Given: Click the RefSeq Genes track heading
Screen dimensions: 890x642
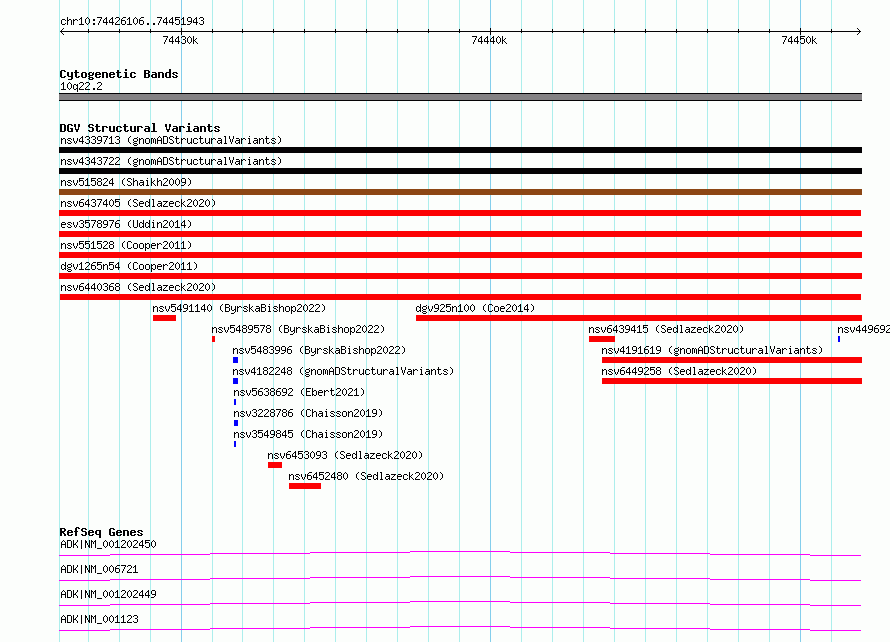Looking at the screenshot, I should click(101, 532).
